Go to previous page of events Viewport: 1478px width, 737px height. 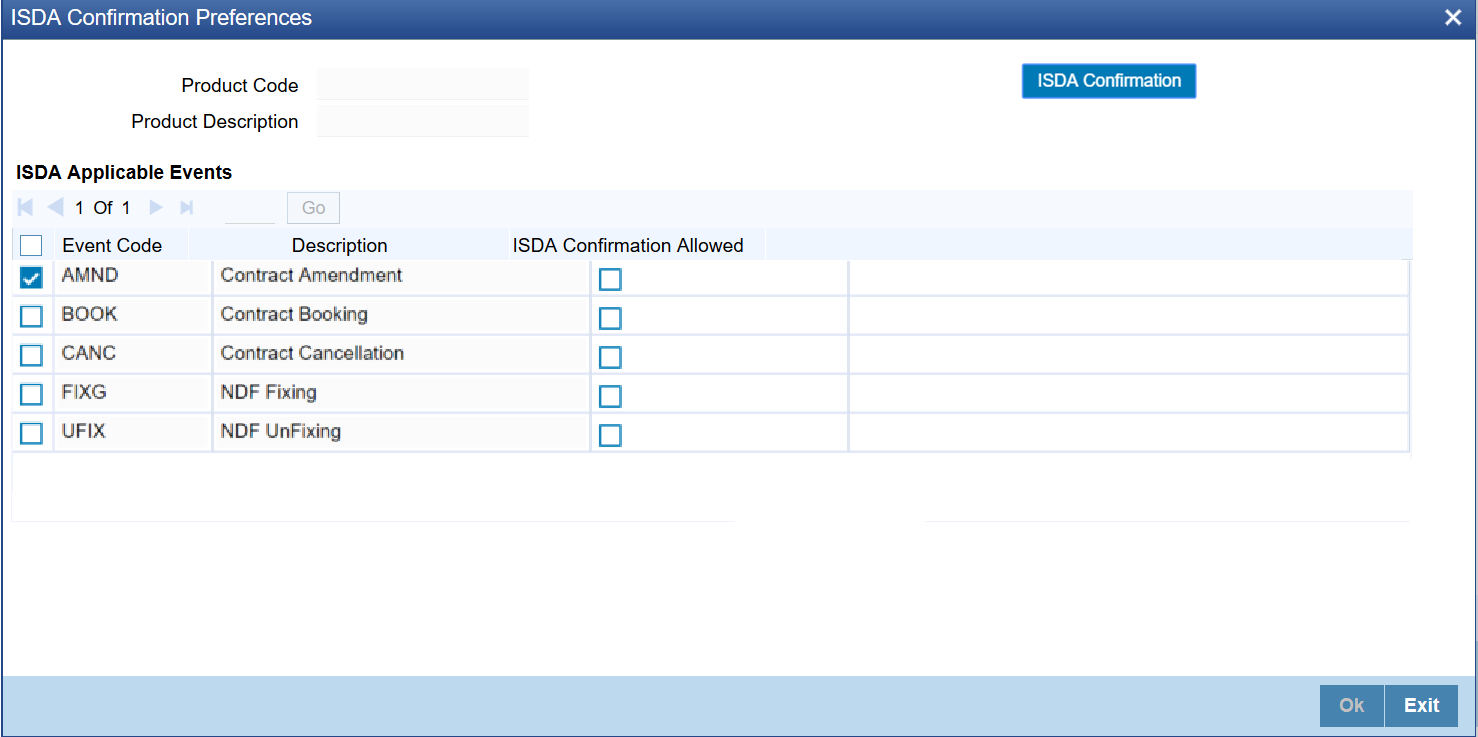tap(55, 208)
